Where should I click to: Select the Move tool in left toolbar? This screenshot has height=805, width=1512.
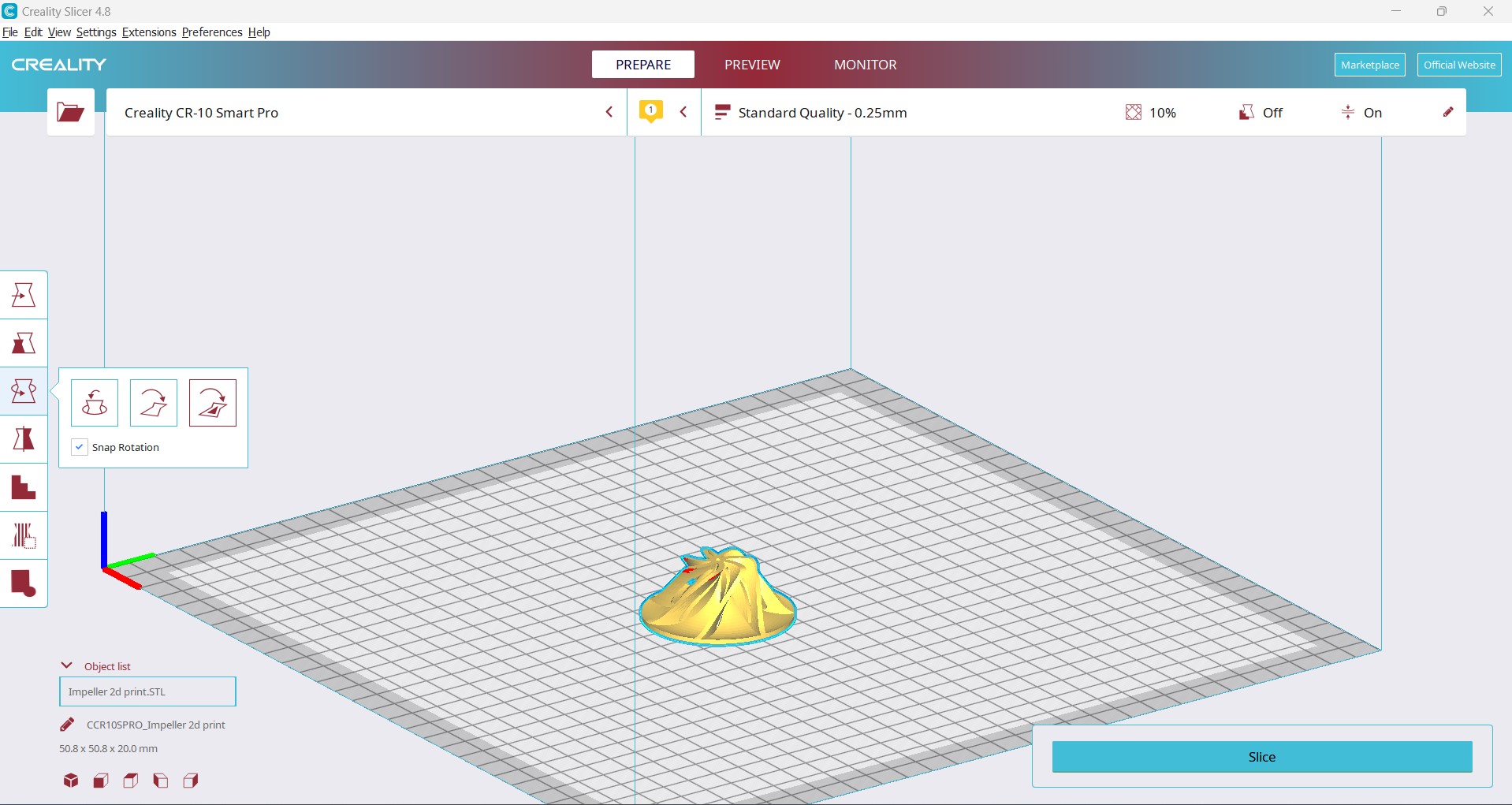[24, 295]
